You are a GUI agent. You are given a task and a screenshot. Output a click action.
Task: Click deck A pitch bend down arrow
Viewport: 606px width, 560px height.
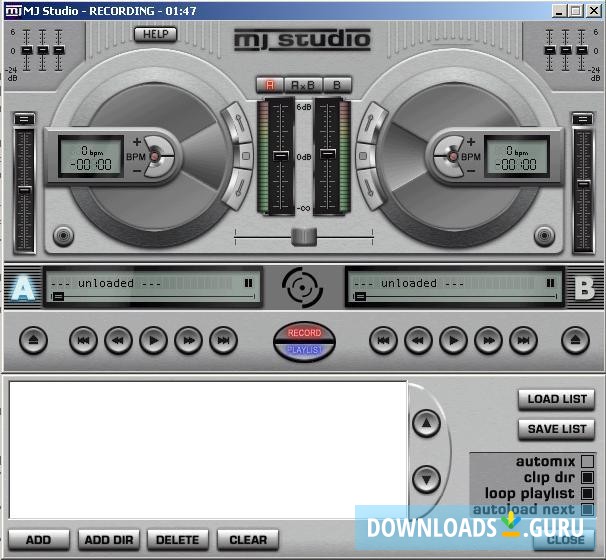coord(239,190)
